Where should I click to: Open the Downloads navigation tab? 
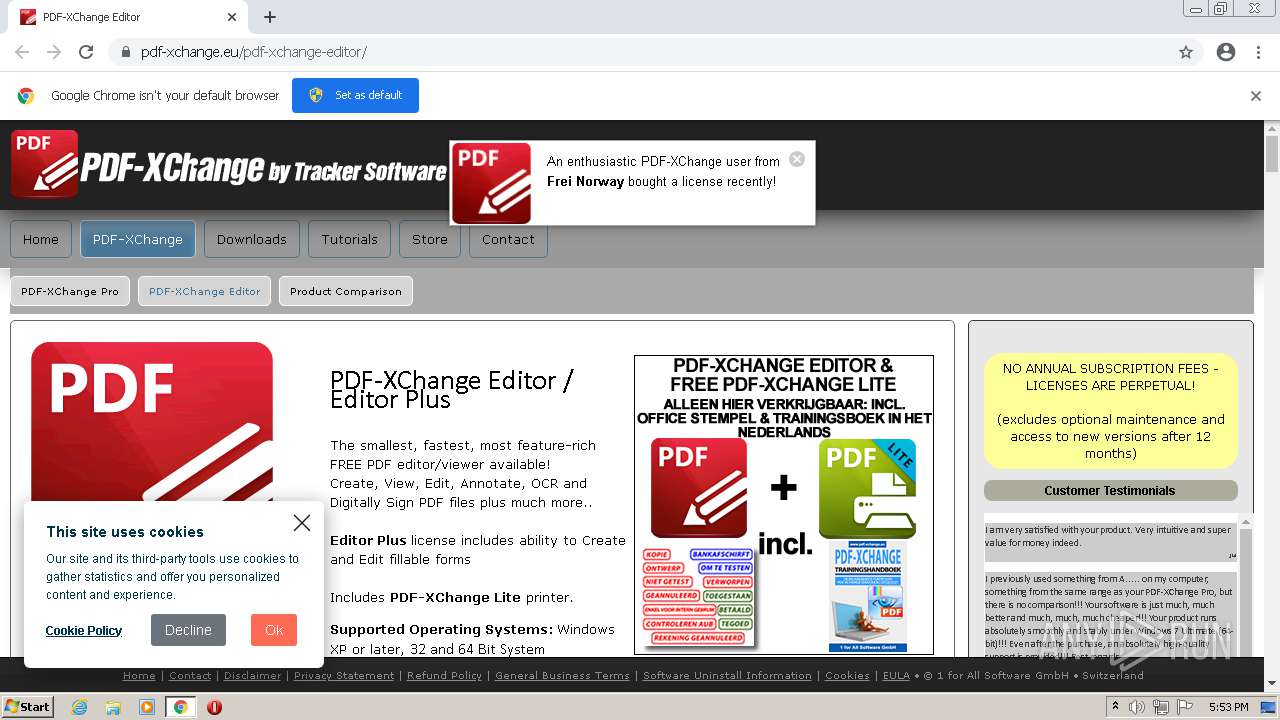(252, 239)
